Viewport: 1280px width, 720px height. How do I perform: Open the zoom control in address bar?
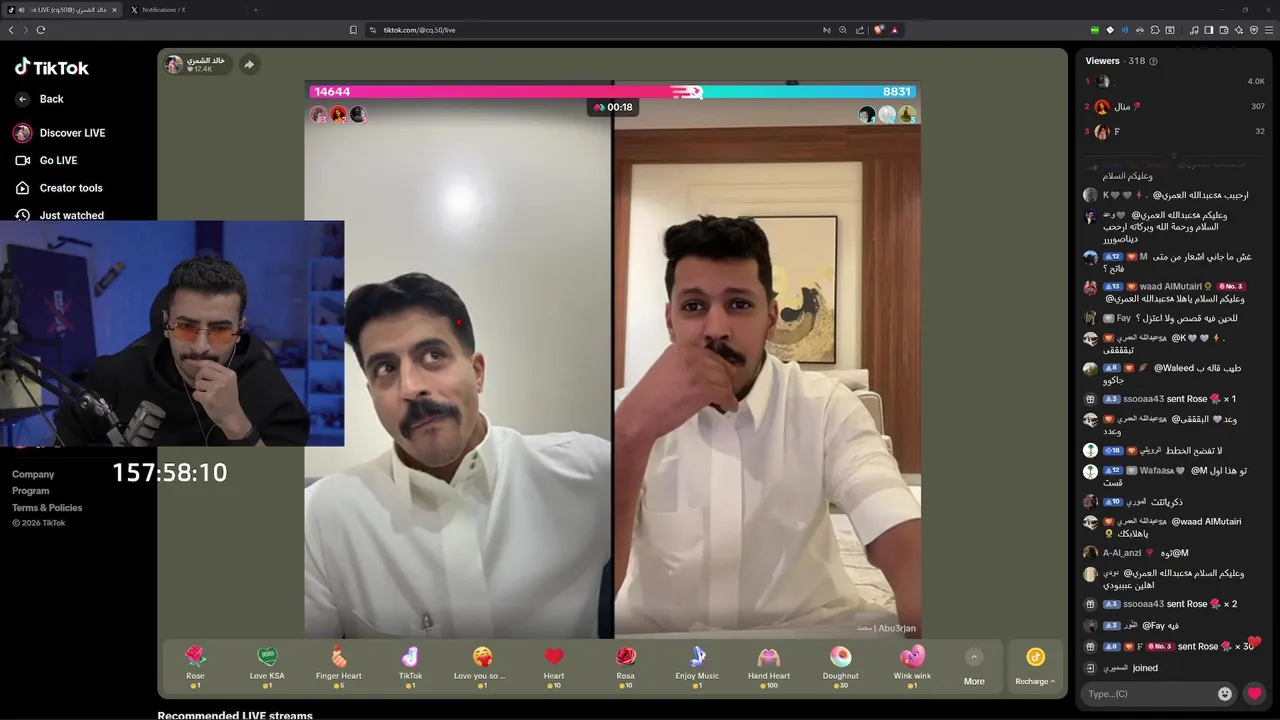click(843, 30)
